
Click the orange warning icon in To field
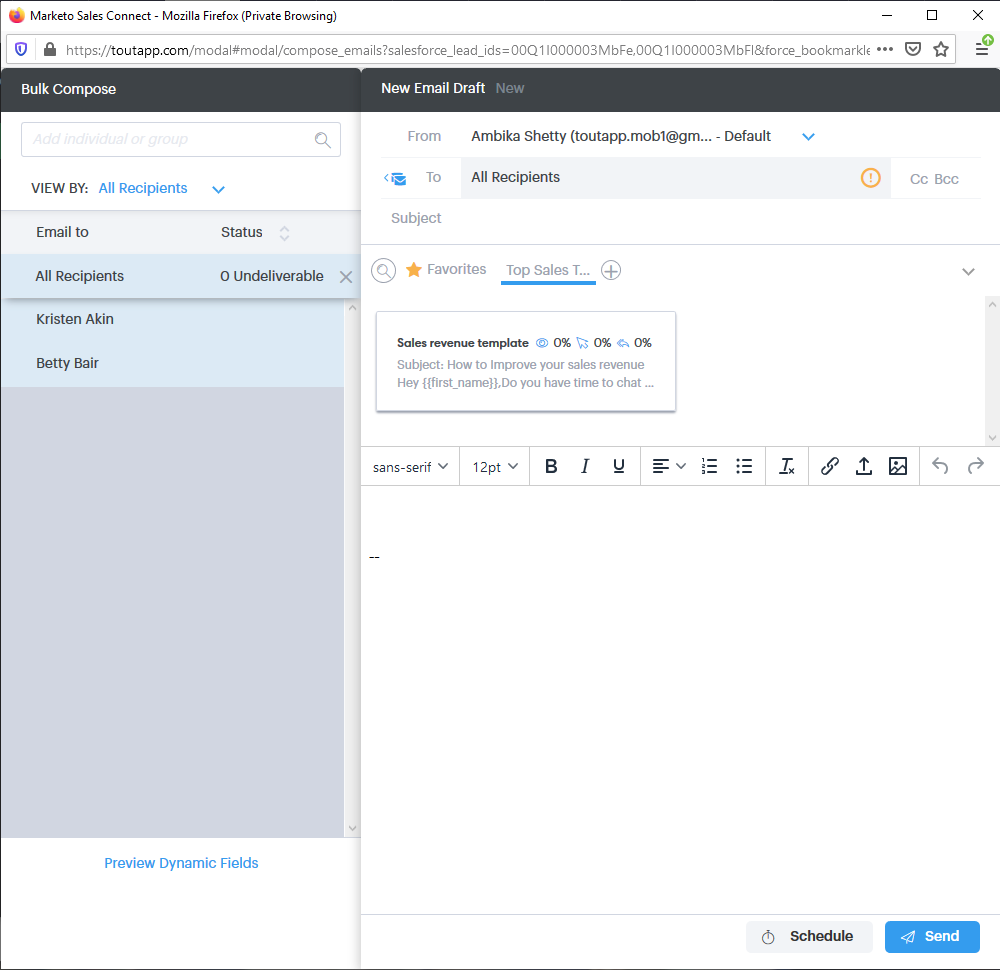click(x=871, y=177)
